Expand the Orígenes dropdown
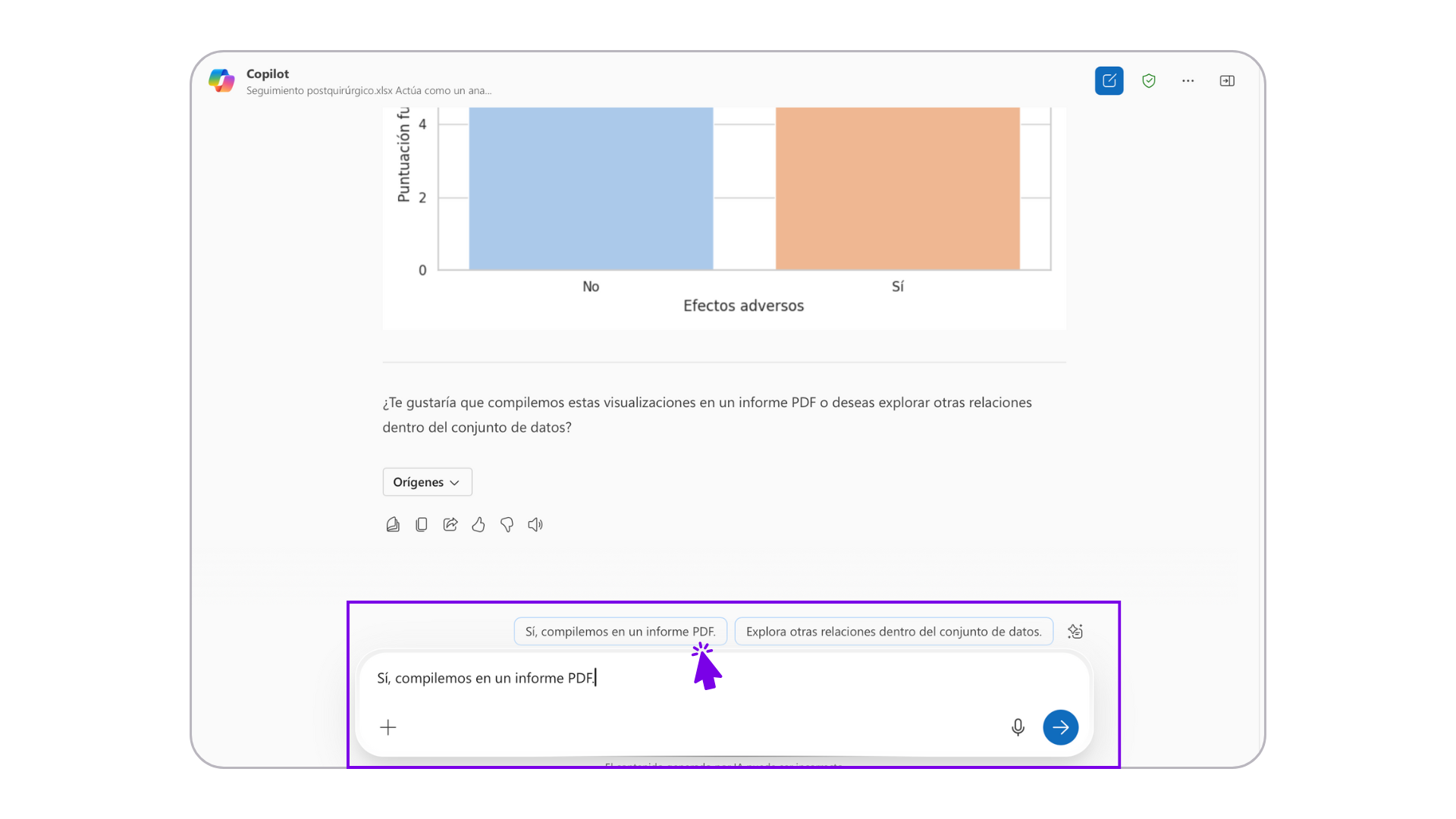The width and height of the screenshot is (1456, 819). (427, 482)
